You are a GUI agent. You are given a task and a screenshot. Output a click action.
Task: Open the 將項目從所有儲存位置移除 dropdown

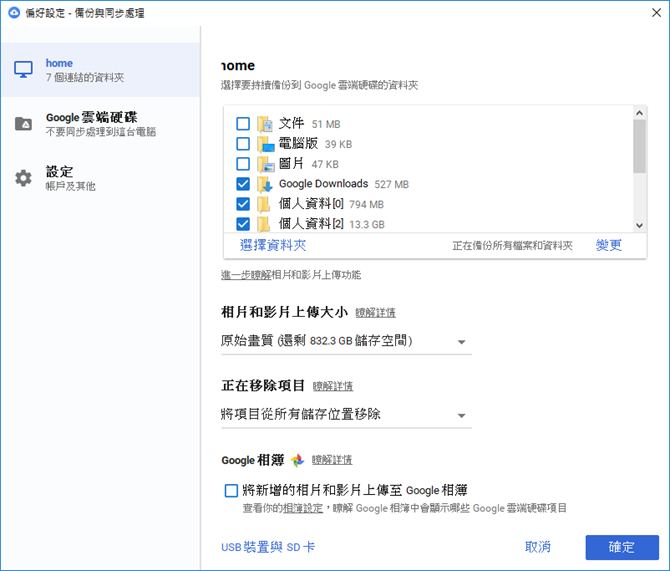(346, 415)
